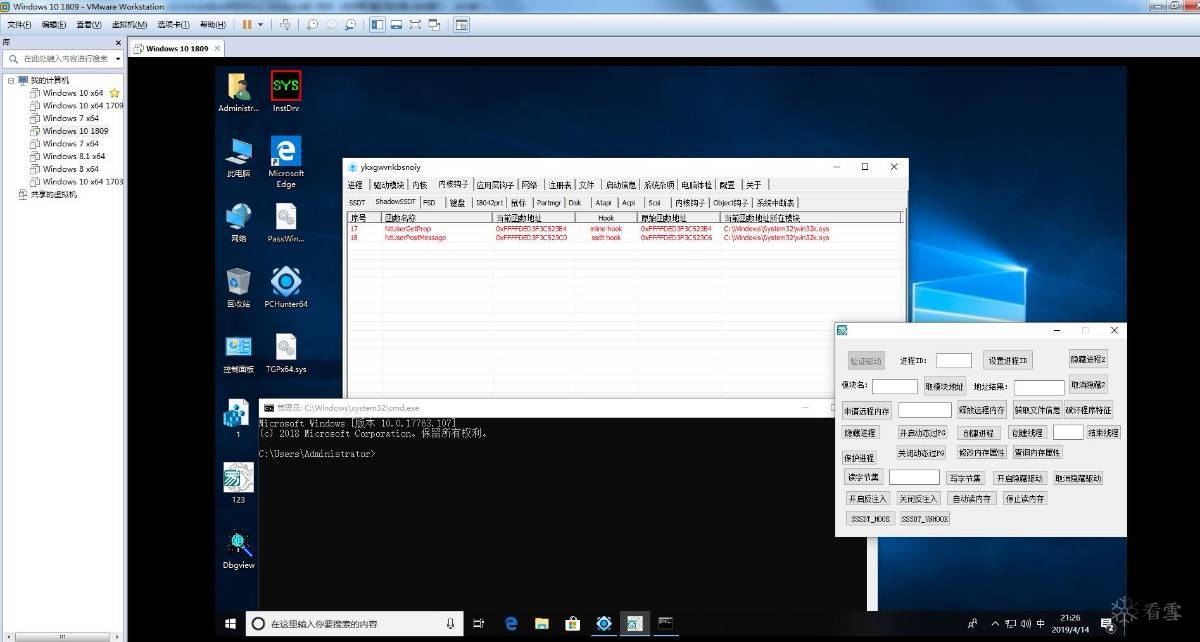This screenshot has height=642, width=1200.
Task: Select the Microsoft Edge desktop icon
Action: 286,161
